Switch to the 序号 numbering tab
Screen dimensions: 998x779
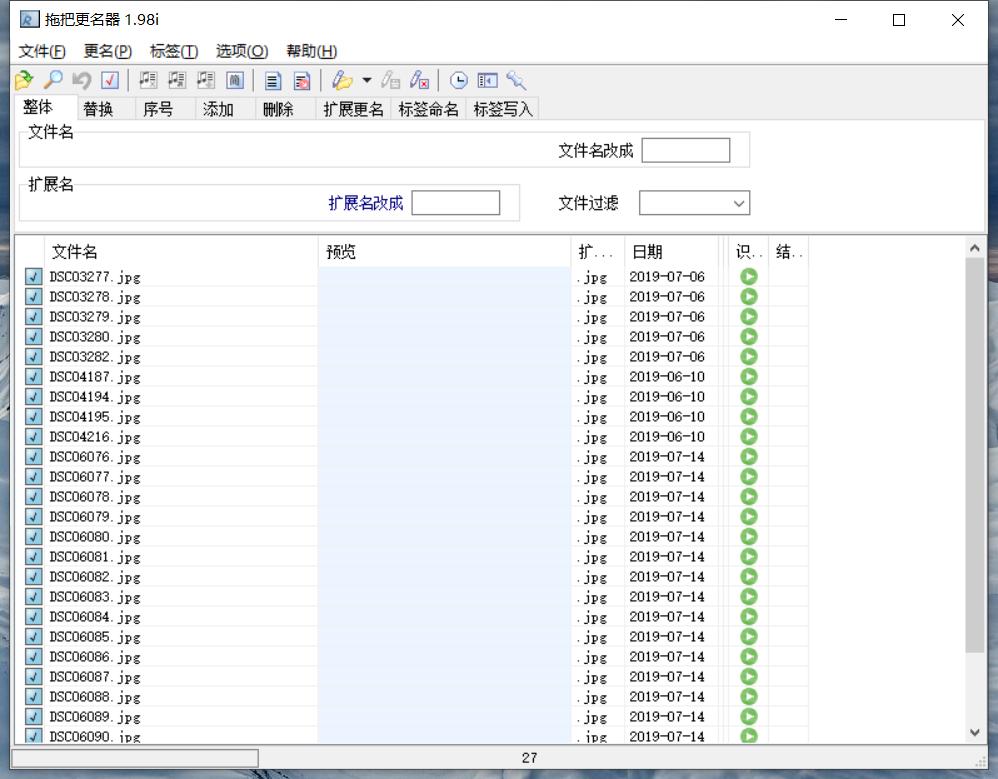pyautogui.click(x=160, y=108)
